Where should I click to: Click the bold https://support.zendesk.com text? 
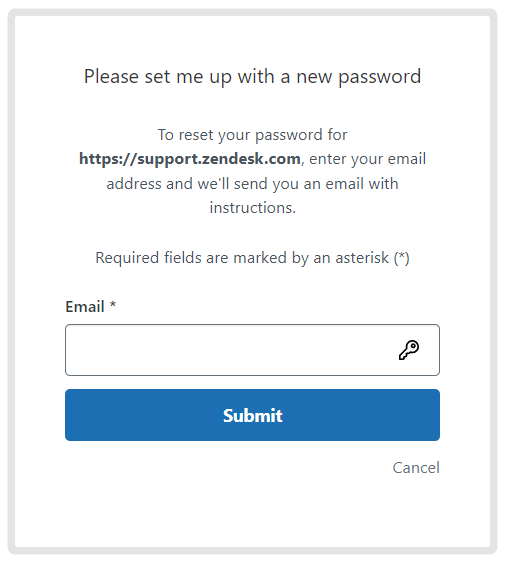coord(190,159)
